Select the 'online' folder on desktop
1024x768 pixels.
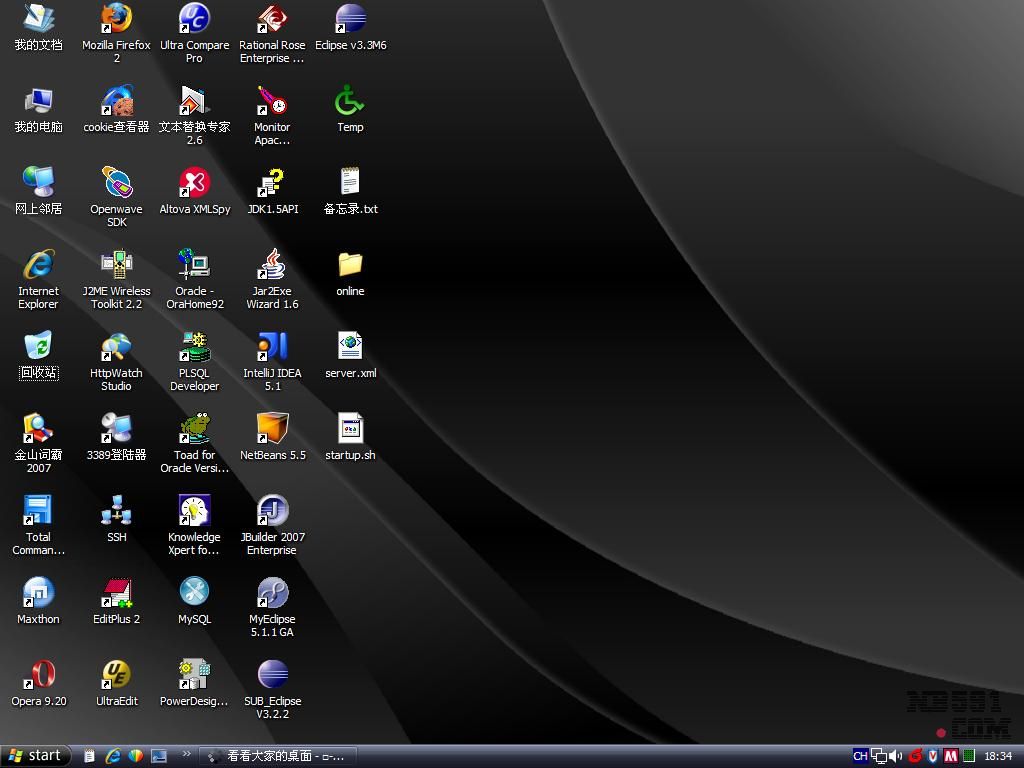350,265
